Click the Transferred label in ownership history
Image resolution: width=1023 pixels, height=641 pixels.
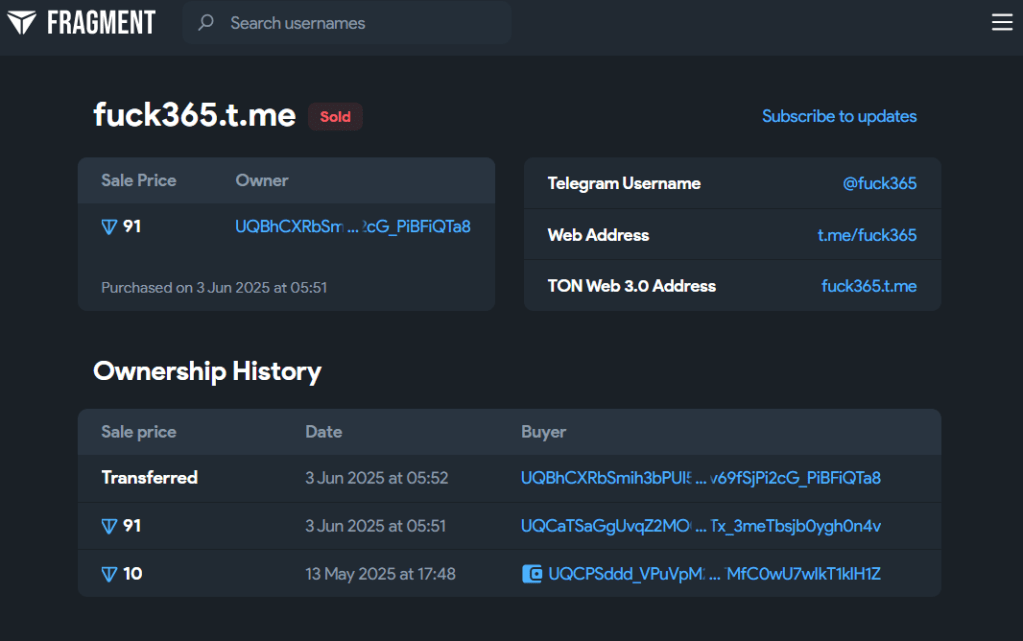149,478
